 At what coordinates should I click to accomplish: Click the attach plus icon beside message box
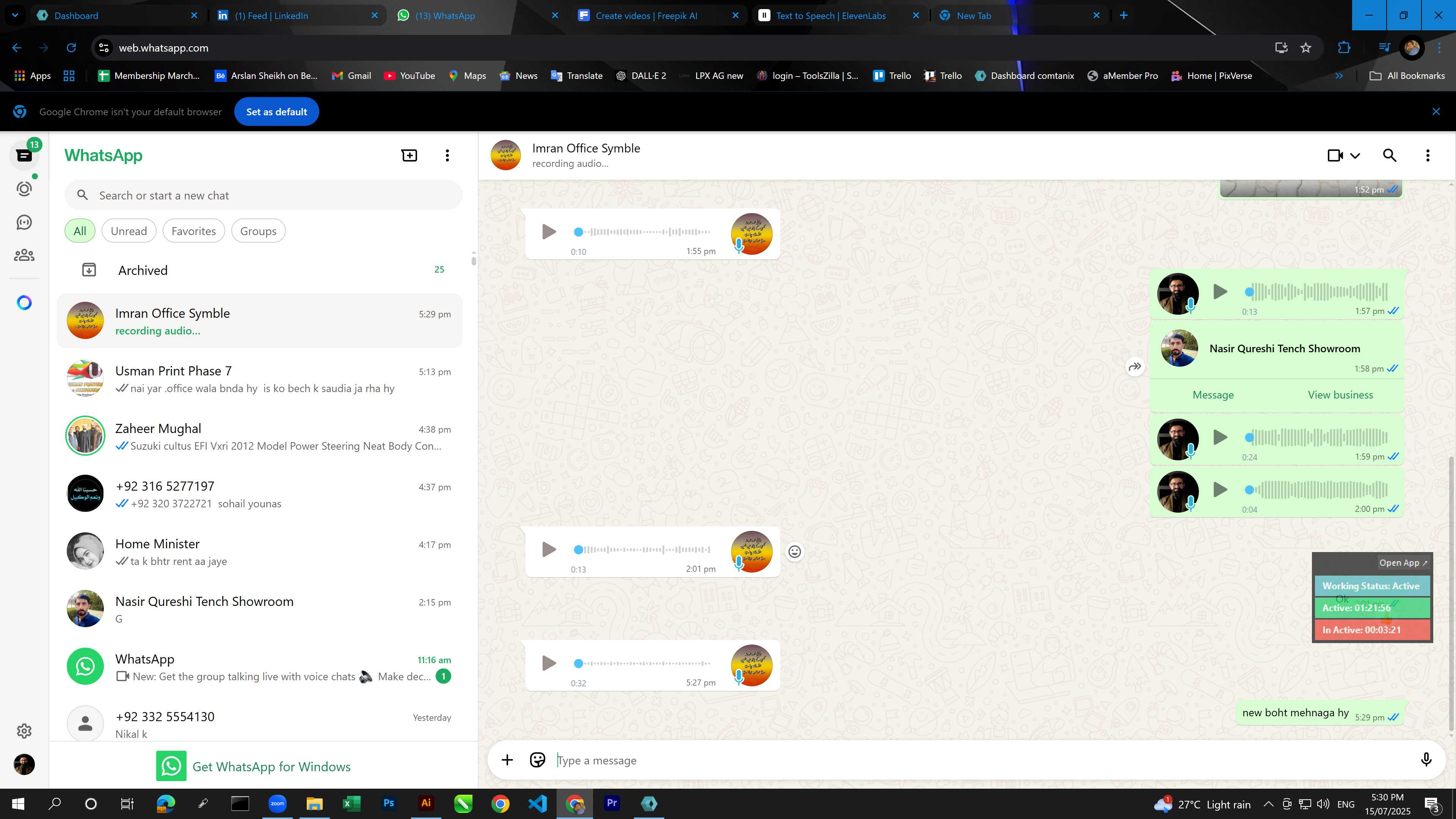tap(507, 760)
